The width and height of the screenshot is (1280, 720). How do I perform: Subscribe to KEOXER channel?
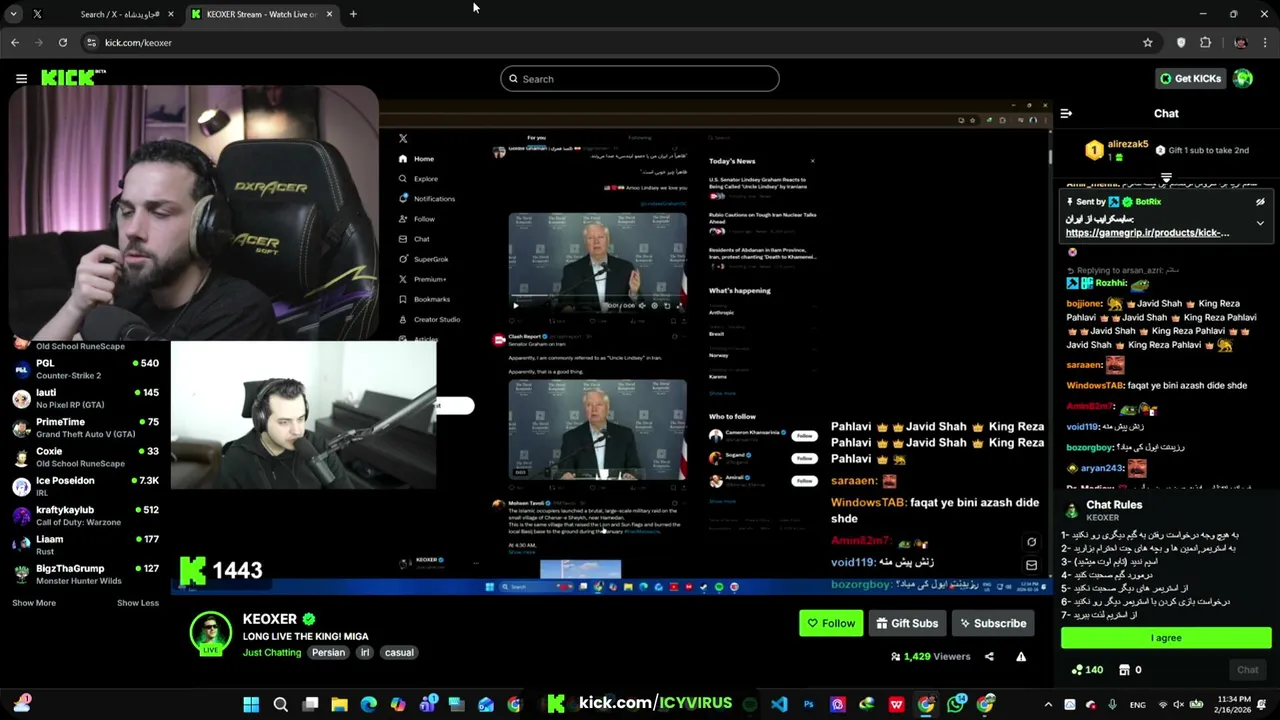(993, 623)
